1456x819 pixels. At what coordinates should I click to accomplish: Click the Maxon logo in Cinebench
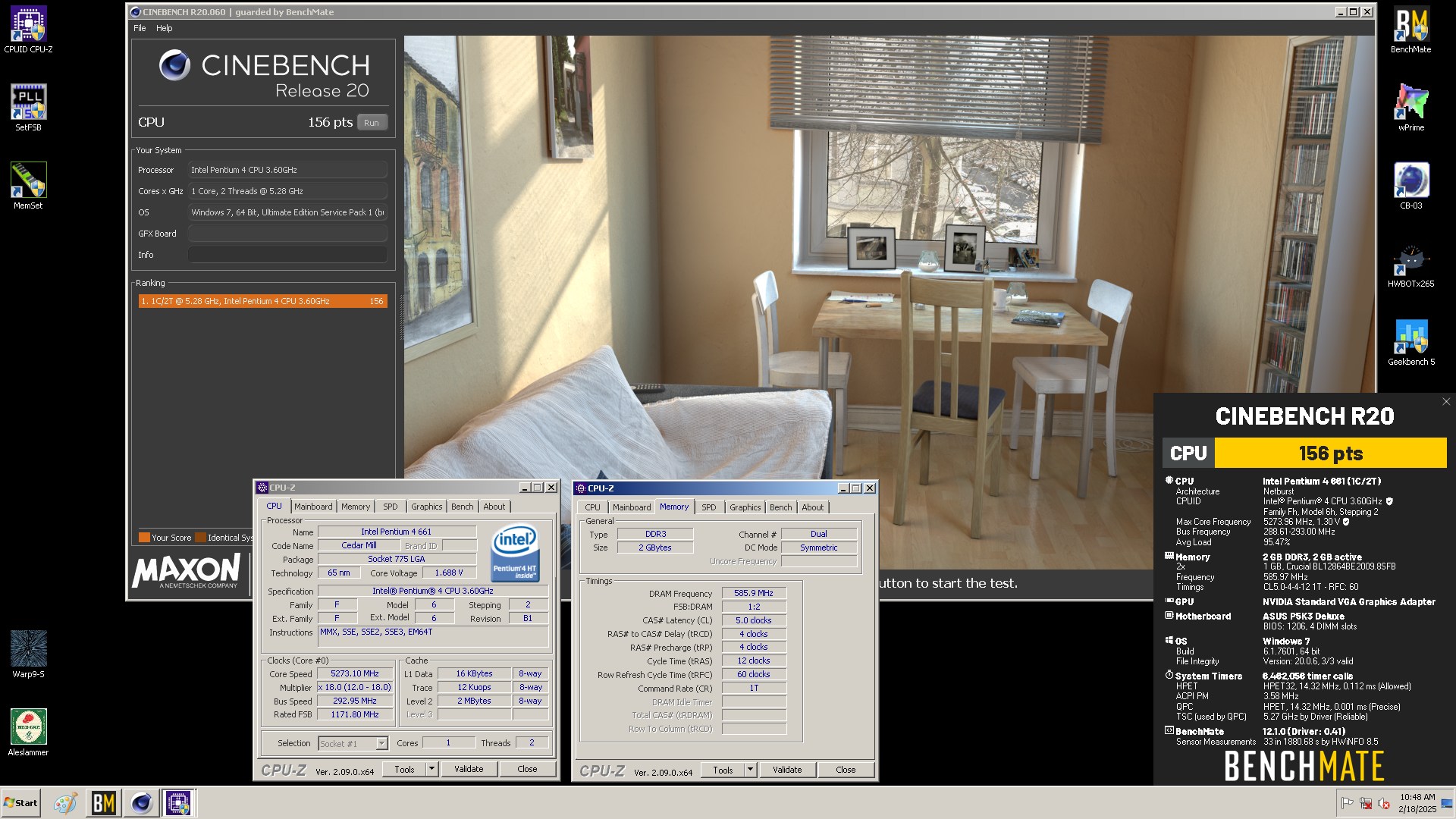187,571
